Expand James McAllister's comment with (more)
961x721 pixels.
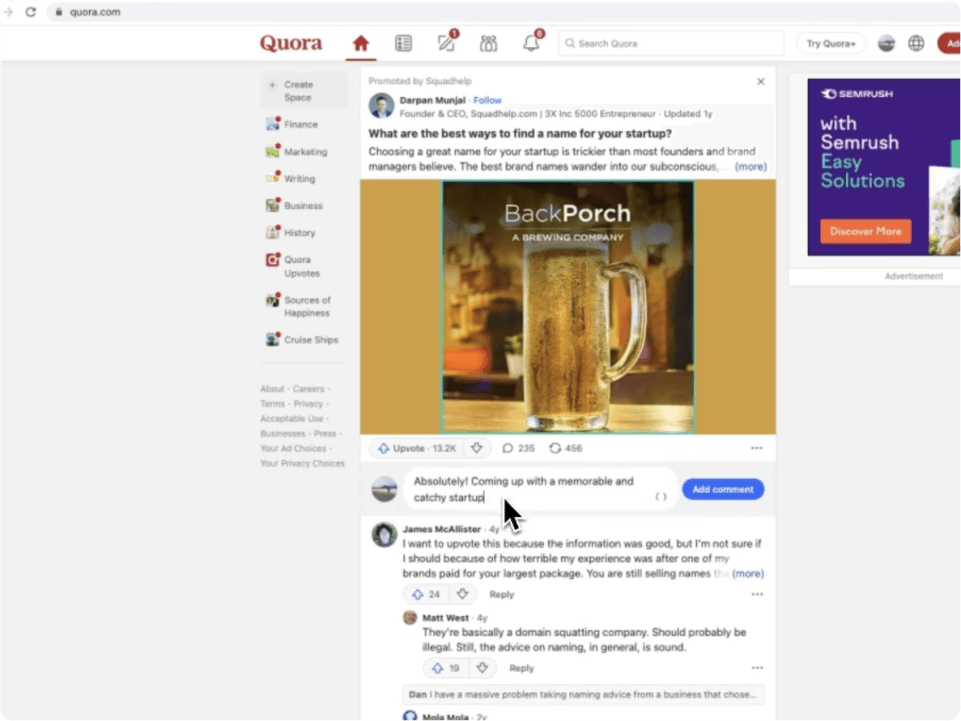coord(747,574)
